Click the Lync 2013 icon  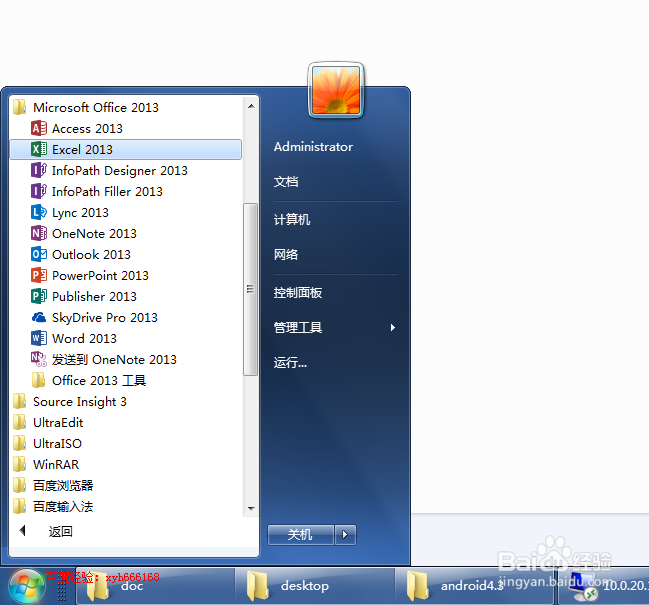tap(39, 212)
